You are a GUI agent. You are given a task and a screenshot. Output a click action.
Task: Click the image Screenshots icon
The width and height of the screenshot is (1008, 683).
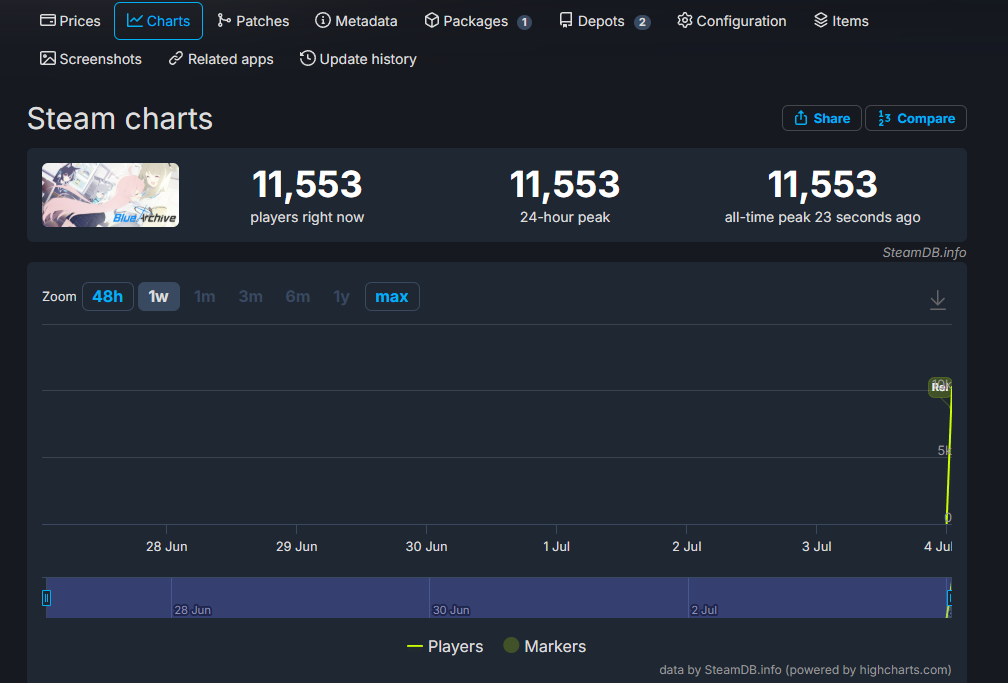pyautogui.click(x=48, y=59)
